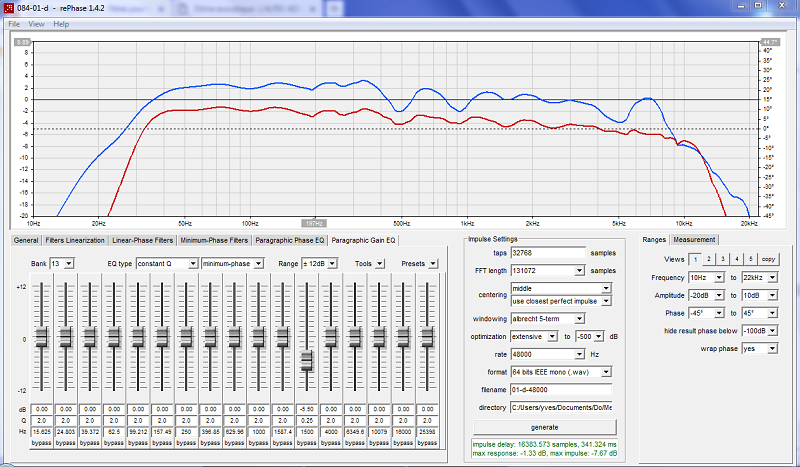Toggle bypass for the 15.625 Hz band
The image size is (800, 467).
coord(41,443)
